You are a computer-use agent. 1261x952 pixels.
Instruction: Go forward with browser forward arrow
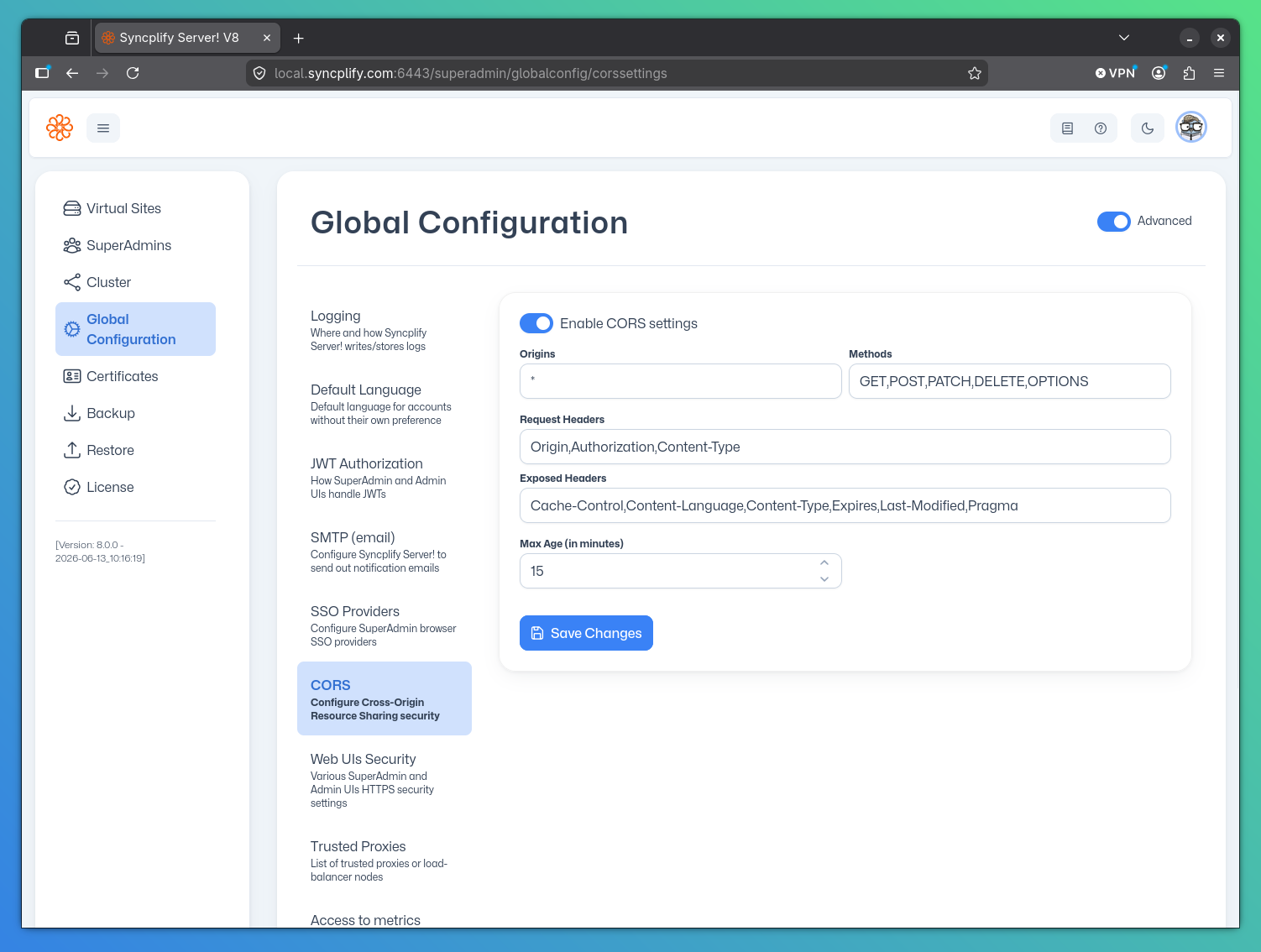tap(102, 73)
